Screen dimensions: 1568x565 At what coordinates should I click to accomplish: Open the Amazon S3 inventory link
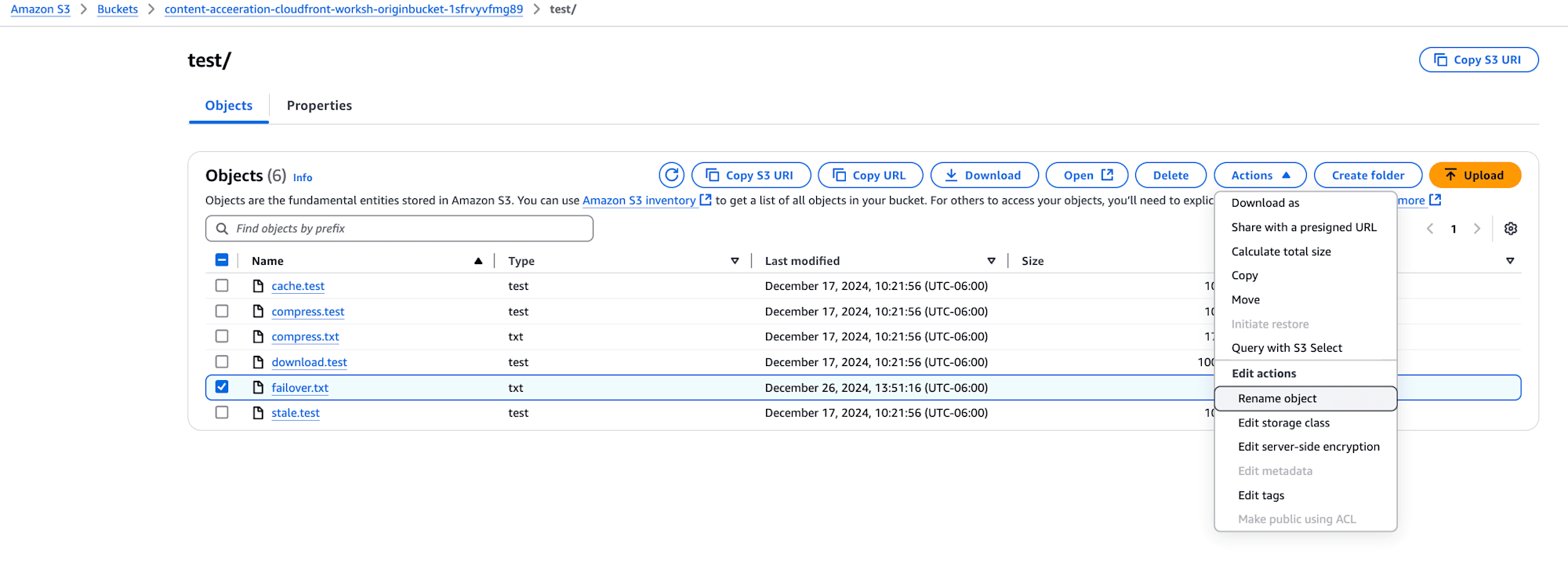639,201
